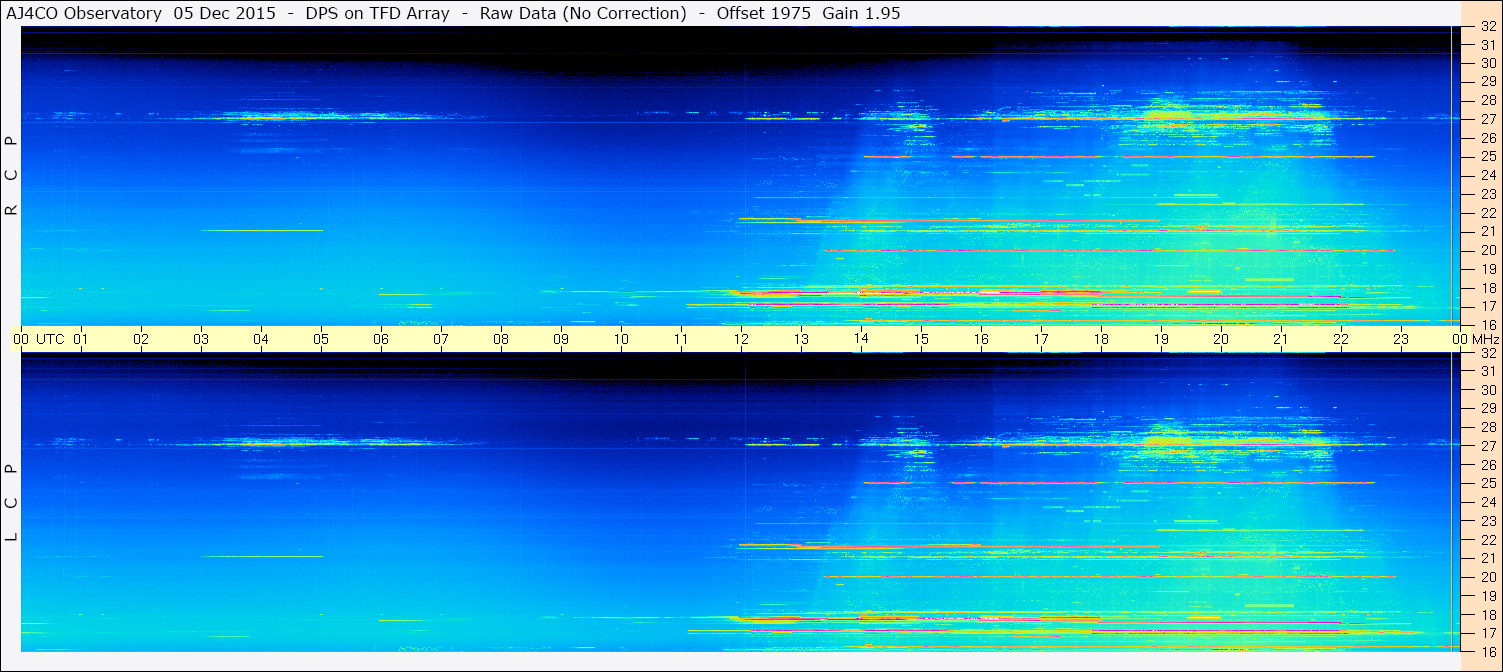The width and height of the screenshot is (1503, 672).
Task: Select the 16 hour marker on the time axis
Action: (x=981, y=339)
